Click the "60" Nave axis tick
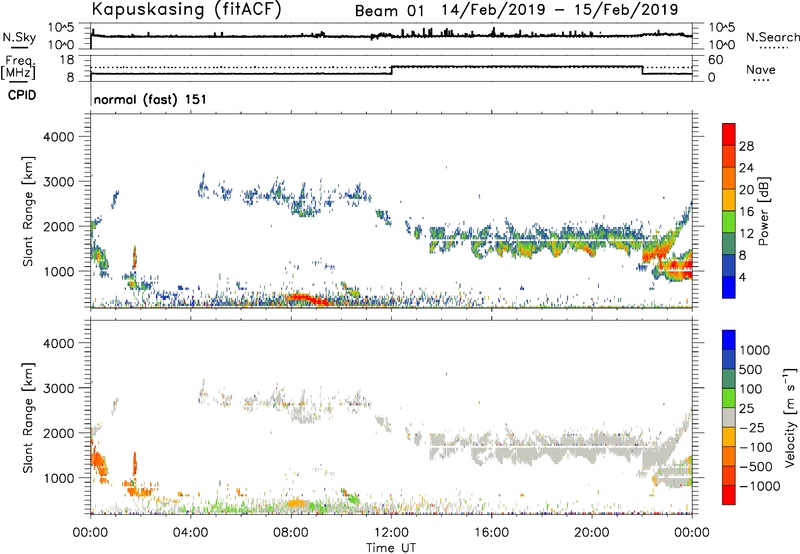The image size is (800, 554). tap(716, 60)
